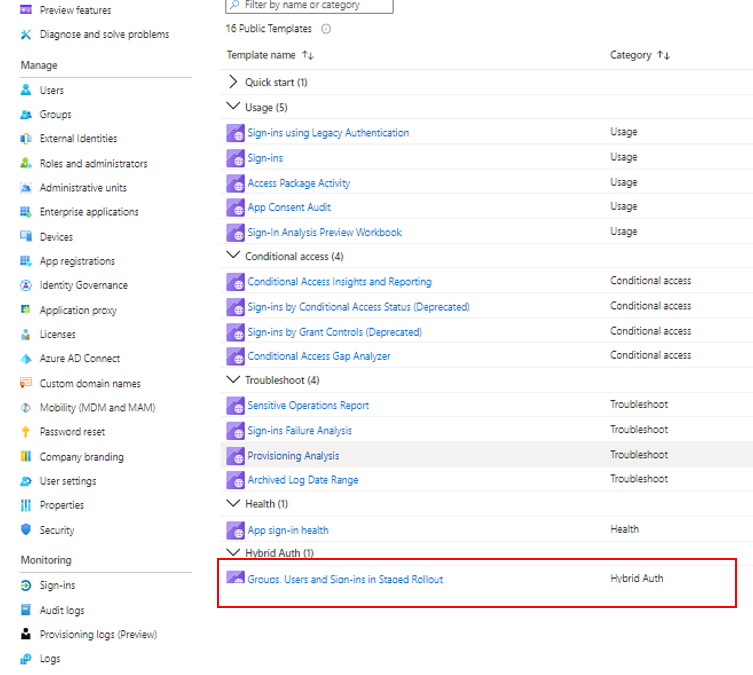The width and height of the screenshot is (753, 675).
Task: Open Audit logs under Monitoring
Action: pyautogui.click(x=62, y=610)
